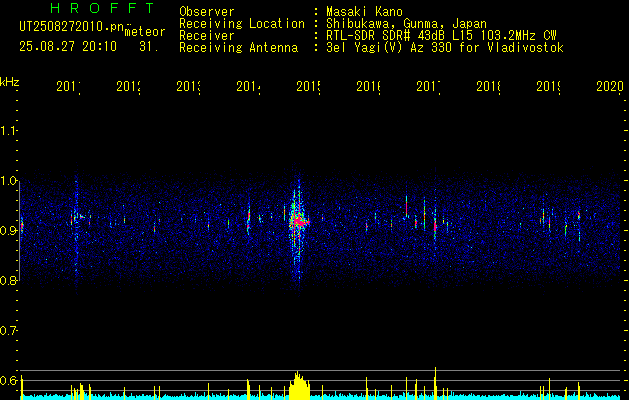This screenshot has width=629, height=400.
Task: Click the timestamp 25.08.27 20:10
Action: click(68, 47)
